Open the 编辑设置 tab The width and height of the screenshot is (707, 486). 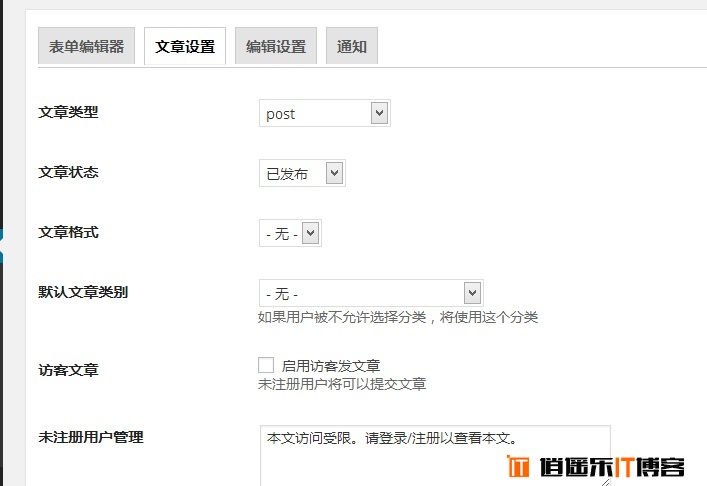(276, 46)
